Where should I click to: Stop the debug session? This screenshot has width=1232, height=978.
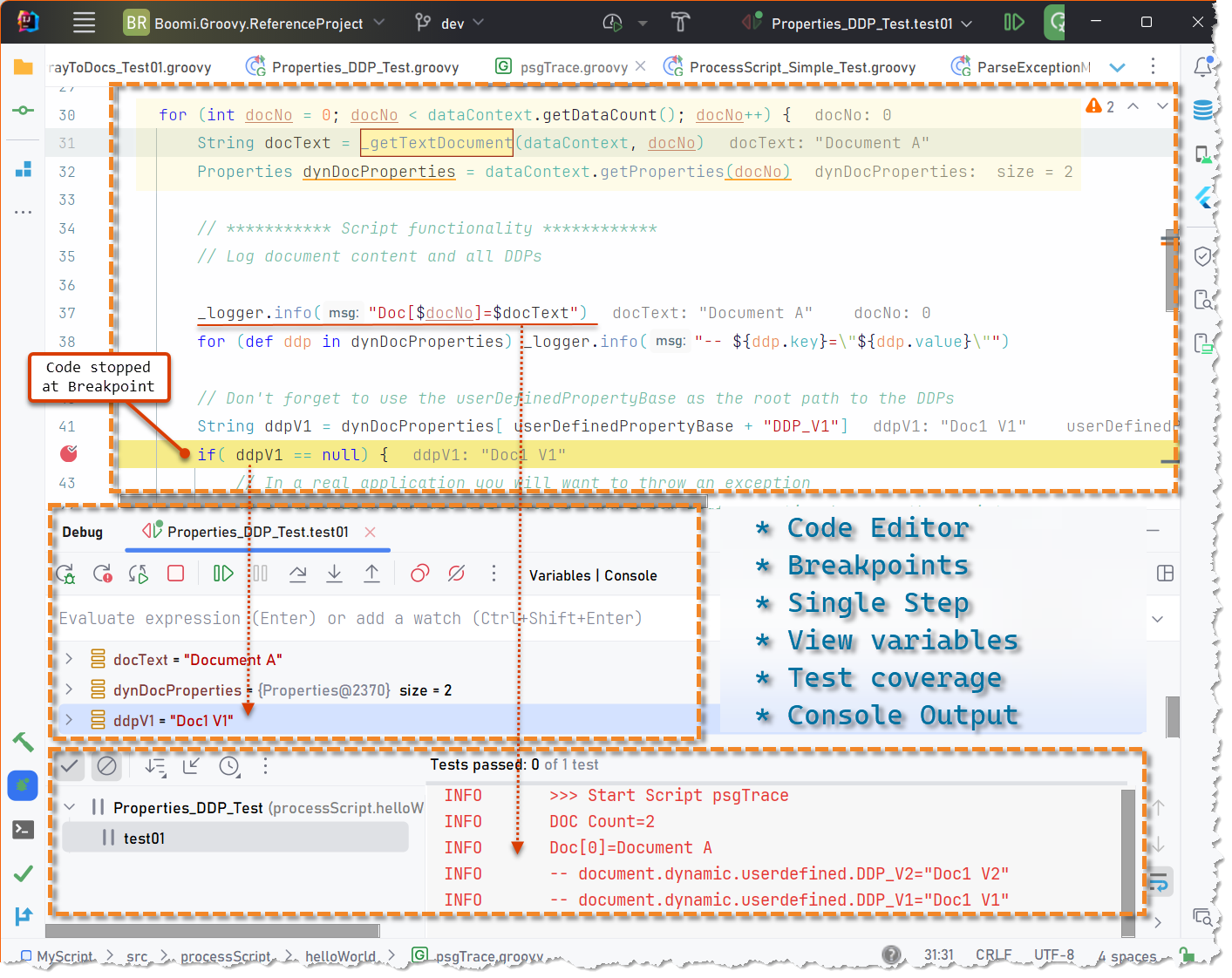pyautogui.click(x=175, y=574)
